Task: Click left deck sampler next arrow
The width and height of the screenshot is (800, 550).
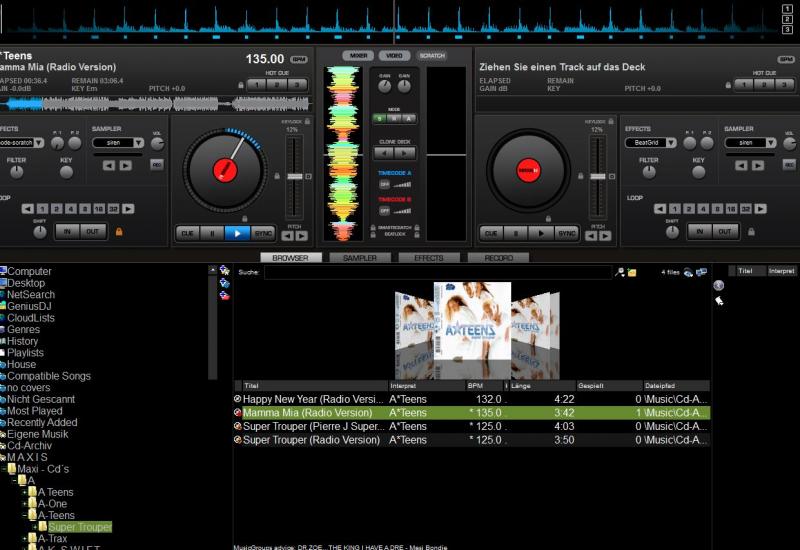Action: click(126, 165)
